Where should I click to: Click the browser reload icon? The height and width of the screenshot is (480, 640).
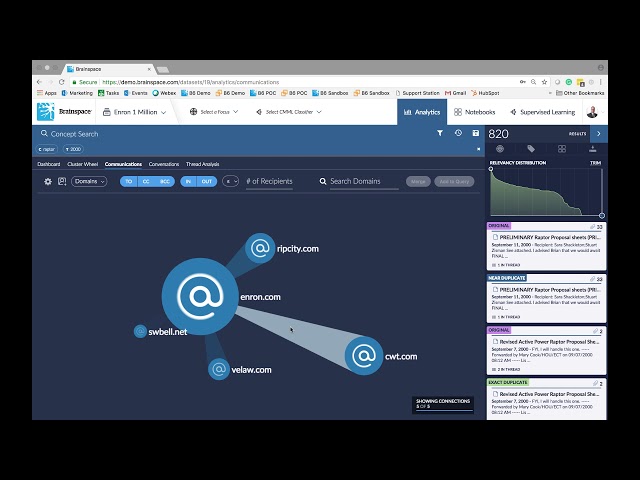(x=61, y=82)
